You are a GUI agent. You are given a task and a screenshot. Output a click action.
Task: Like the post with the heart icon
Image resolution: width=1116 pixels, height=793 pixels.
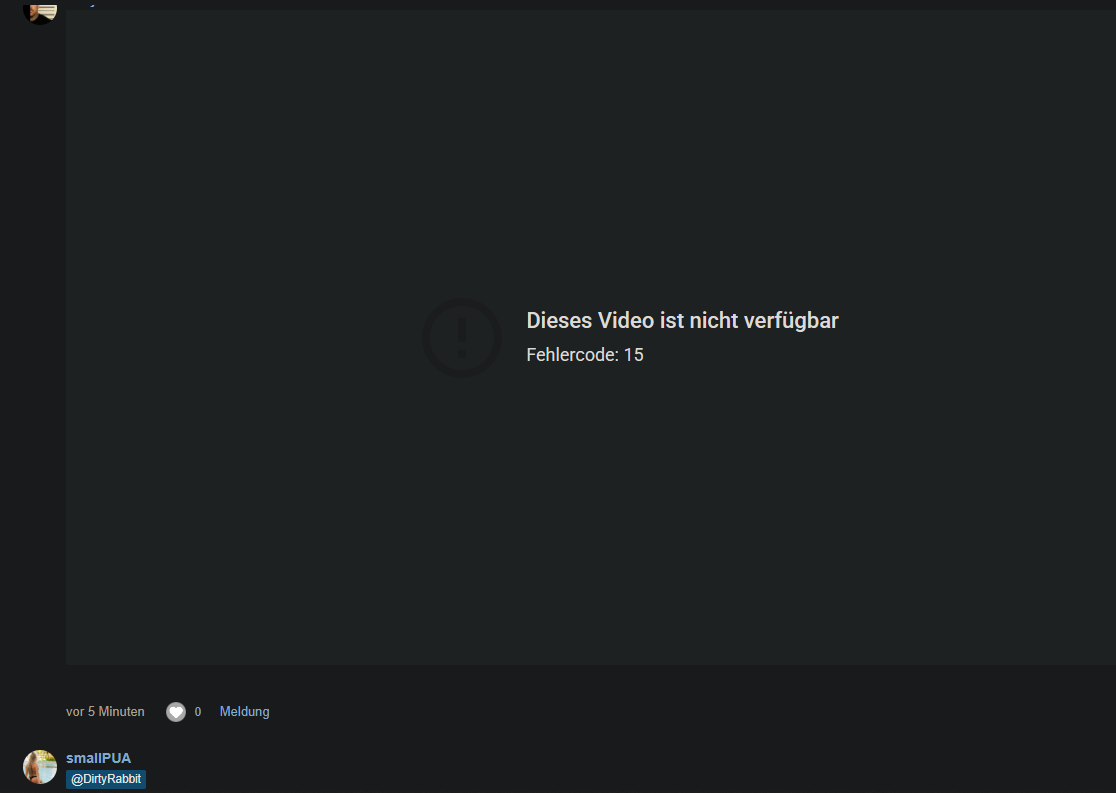click(176, 712)
